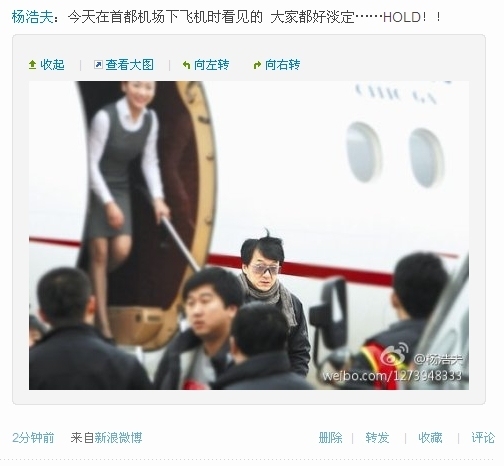Repost using the 转发 link
504x466 pixels.
point(377,437)
